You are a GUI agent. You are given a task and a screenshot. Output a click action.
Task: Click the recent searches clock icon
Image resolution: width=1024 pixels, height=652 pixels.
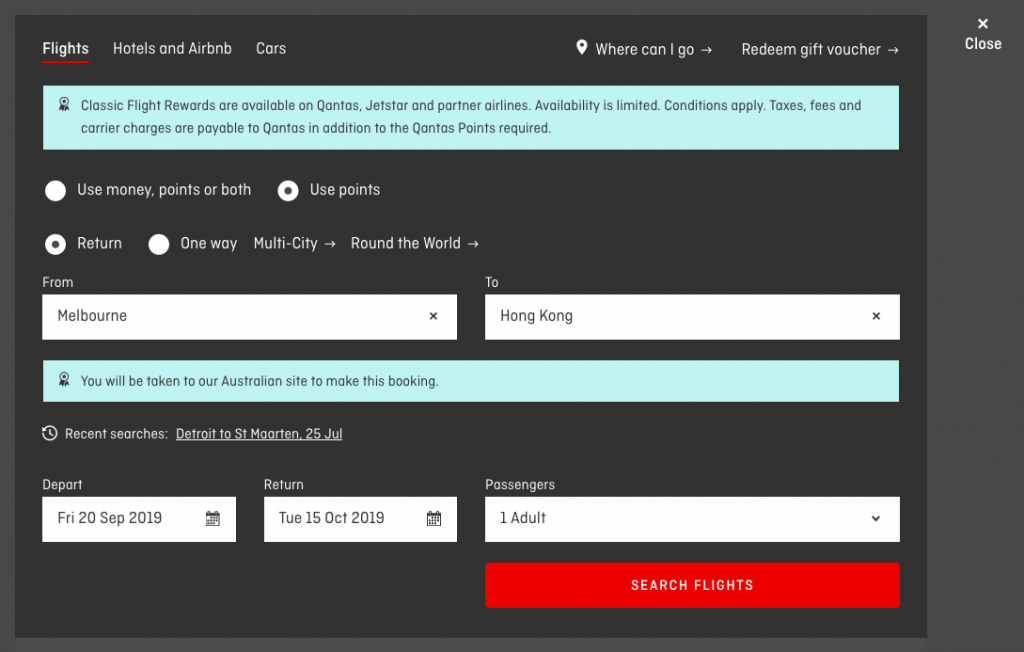point(50,433)
